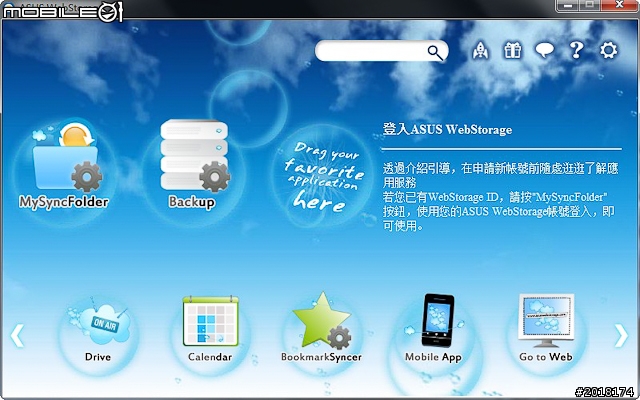Open settings gear in top toolbar
This screenshot has width=640, height=400.
click(609, 50)
